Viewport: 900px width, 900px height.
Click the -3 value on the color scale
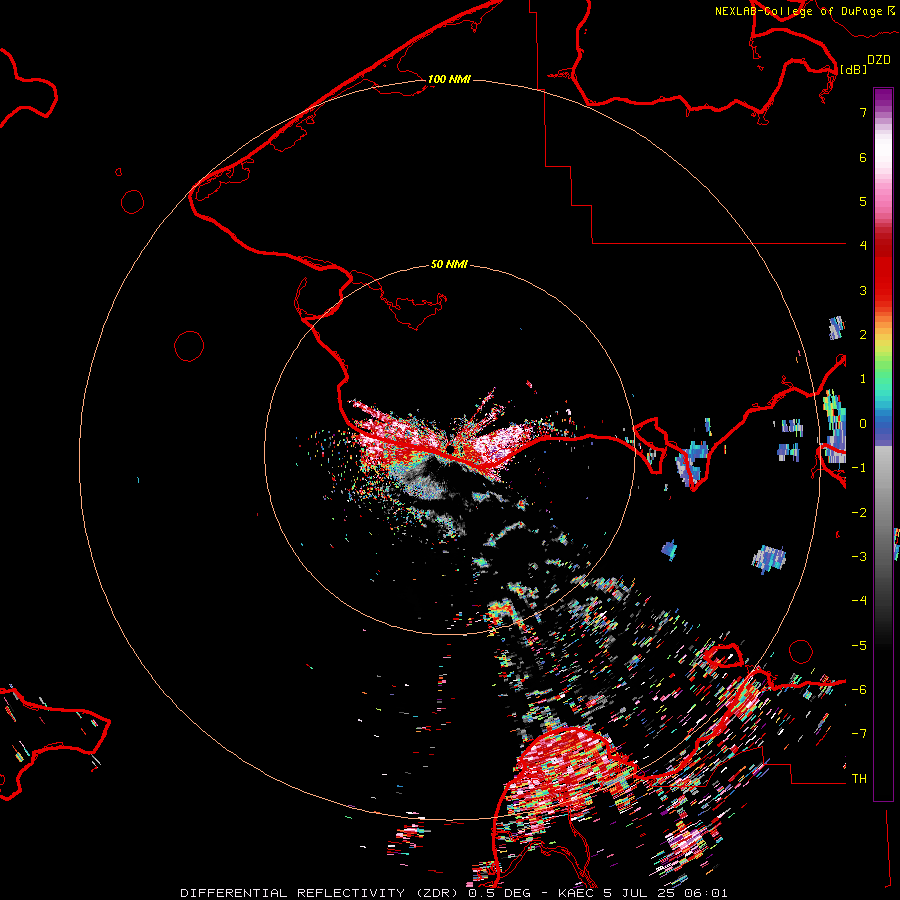[x=859, y=557]
